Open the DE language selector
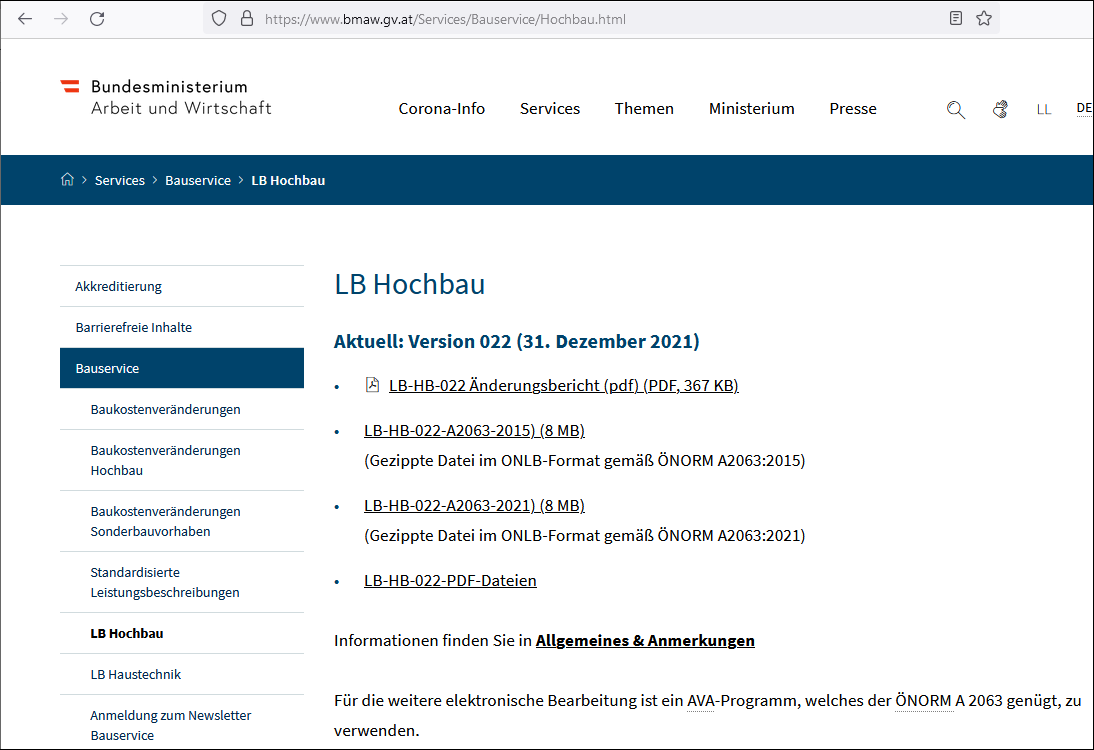This screenshot has height=750, width=1094. click(1083, 108)
